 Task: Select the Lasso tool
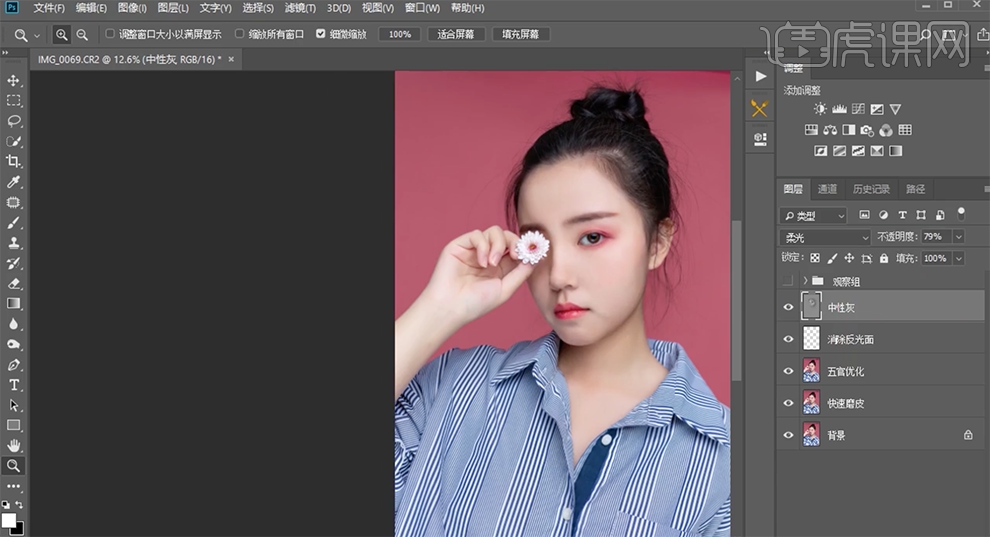point(14,120)
